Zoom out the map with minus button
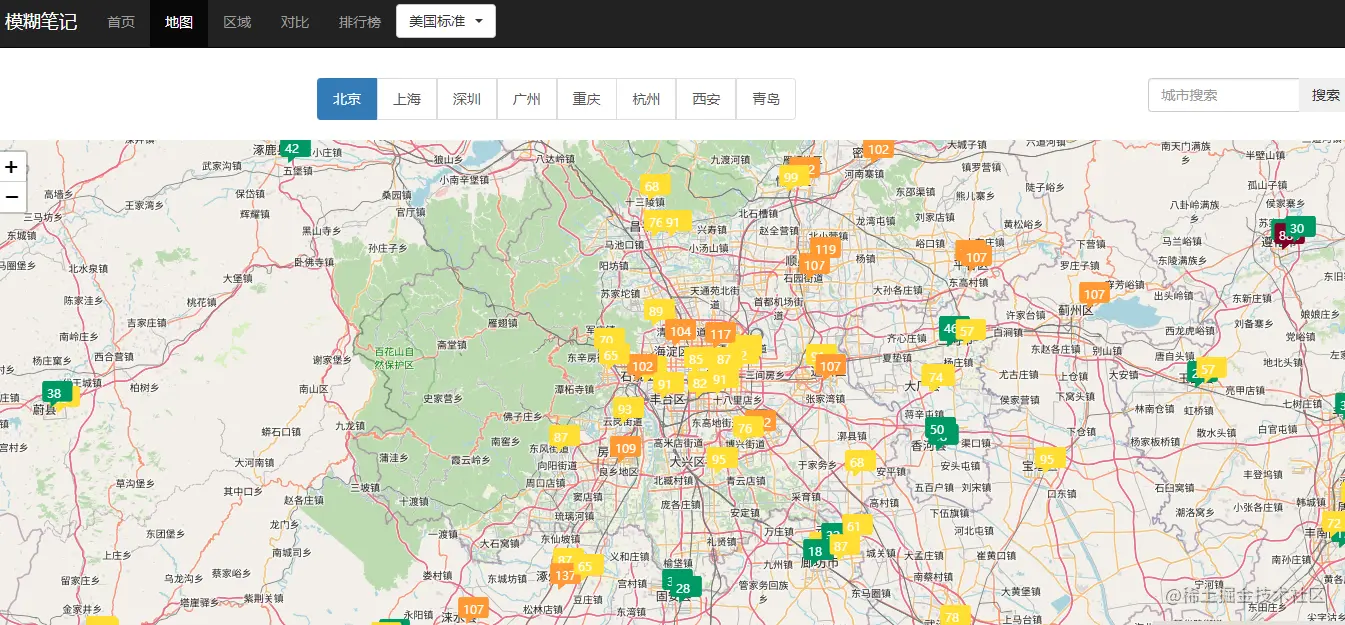The height and width of the screenshot is (625, 1345). (12, 197)
